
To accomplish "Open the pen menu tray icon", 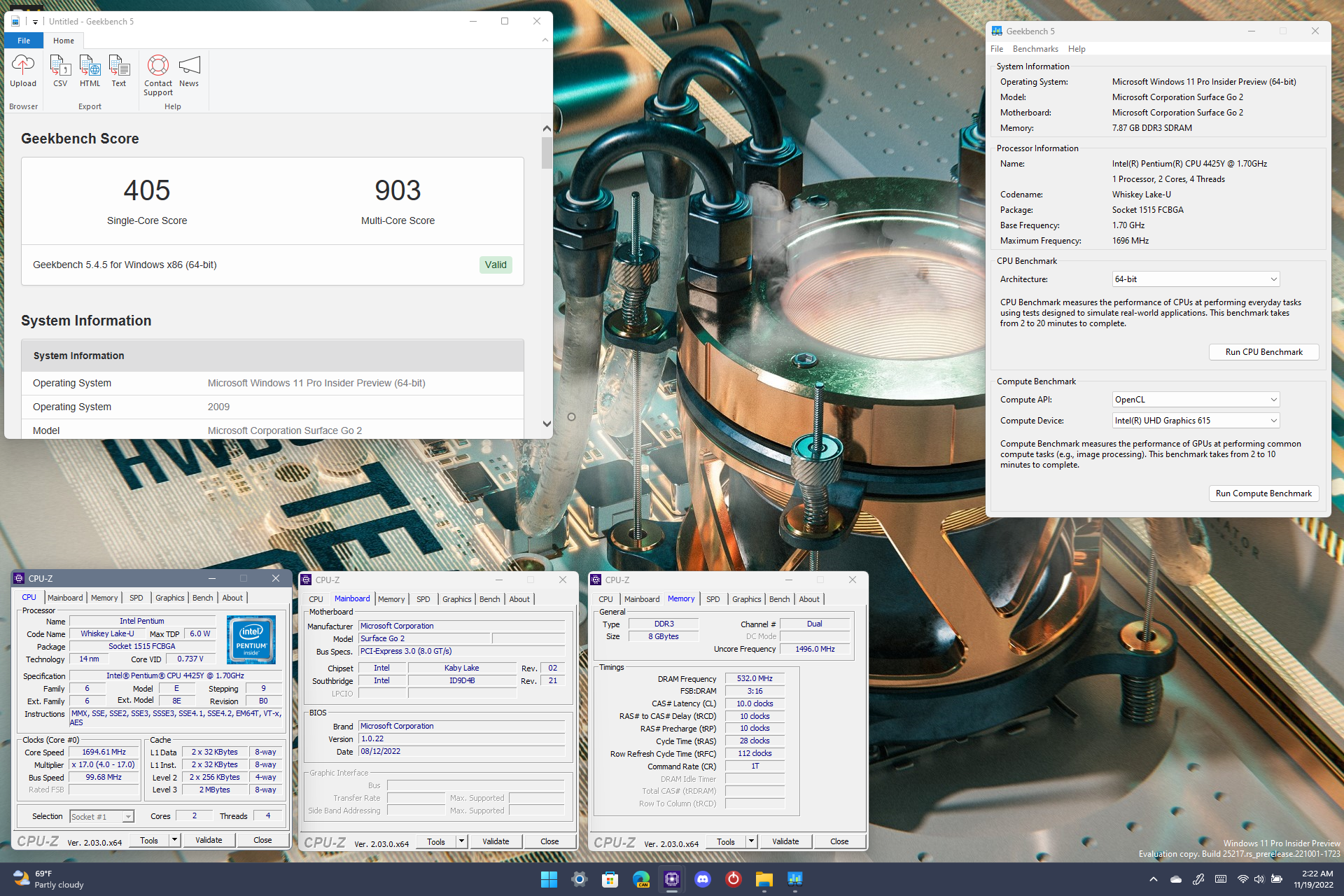I will point(1198,879).
